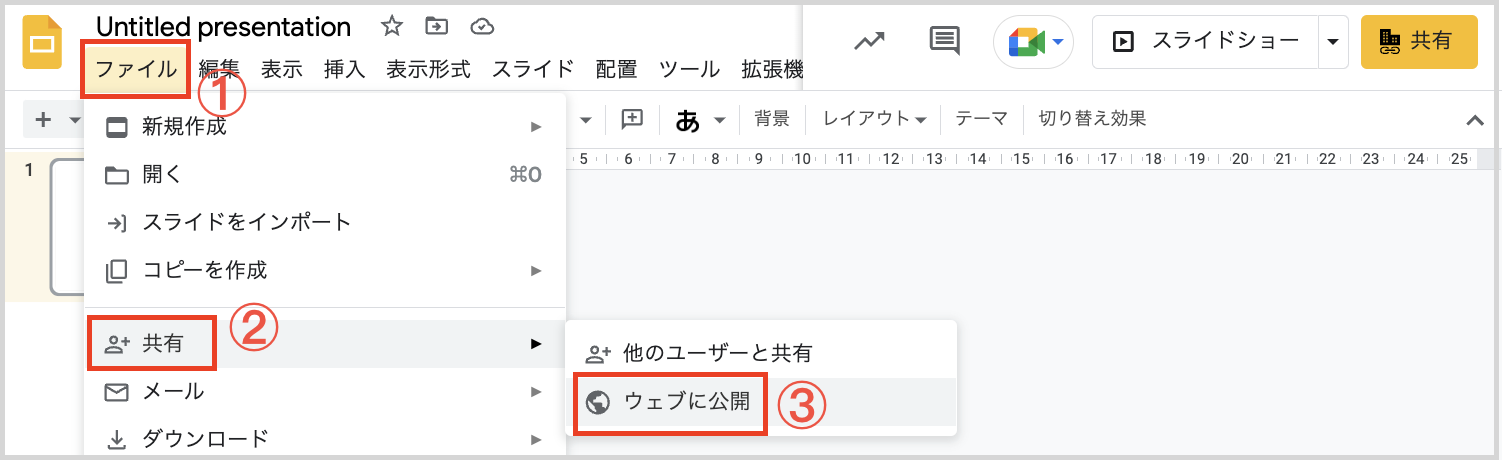Move presentation to folder icon
The height and width of the screenshot is (460, 1502).
coord(436,26)
